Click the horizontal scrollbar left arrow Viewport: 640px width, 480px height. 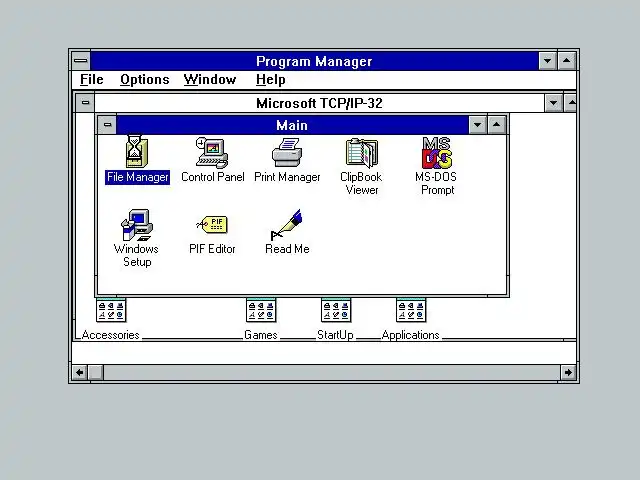pyautogui.click(x=80, y=372)
